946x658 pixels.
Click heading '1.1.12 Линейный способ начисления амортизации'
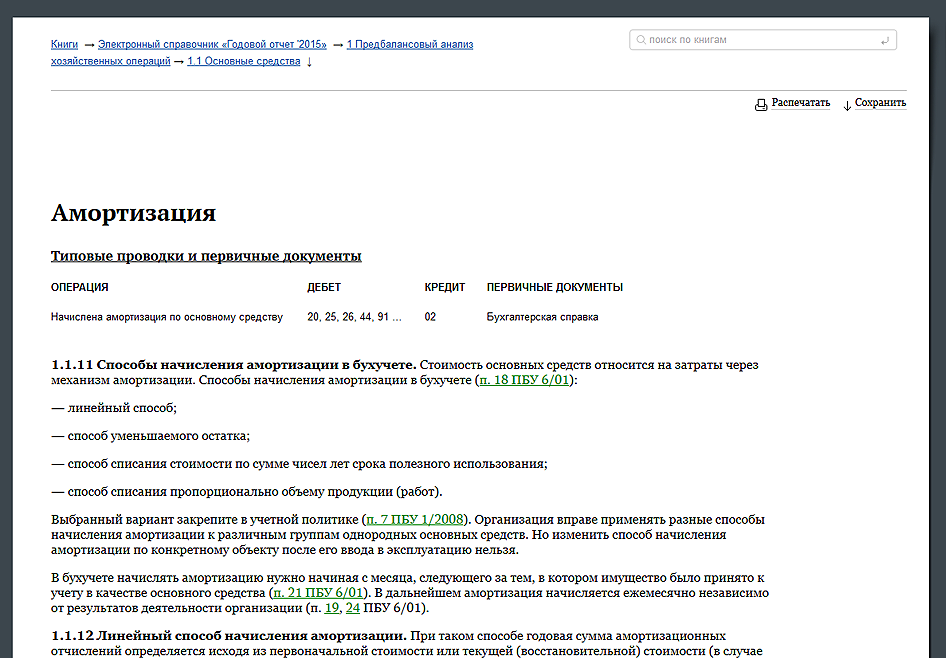tap(229, 636)
